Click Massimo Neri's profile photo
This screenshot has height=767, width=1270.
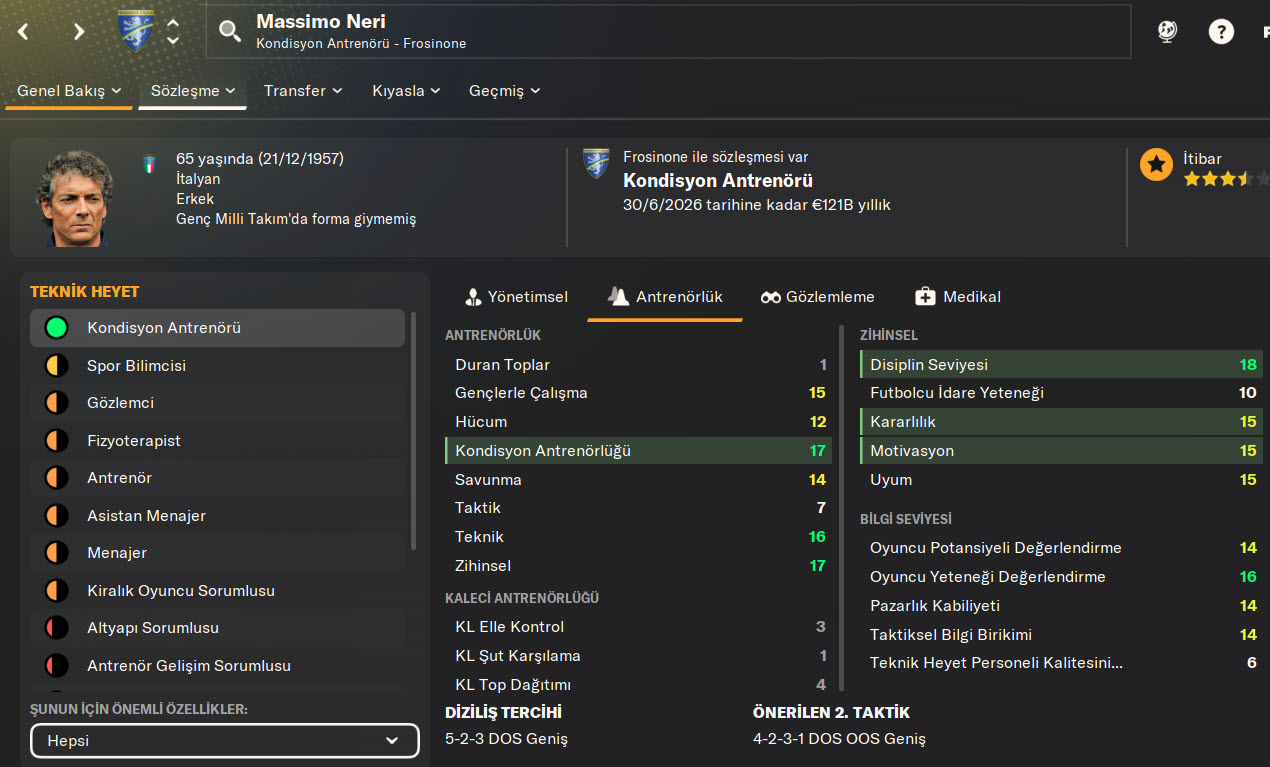(x=74, y=198)
